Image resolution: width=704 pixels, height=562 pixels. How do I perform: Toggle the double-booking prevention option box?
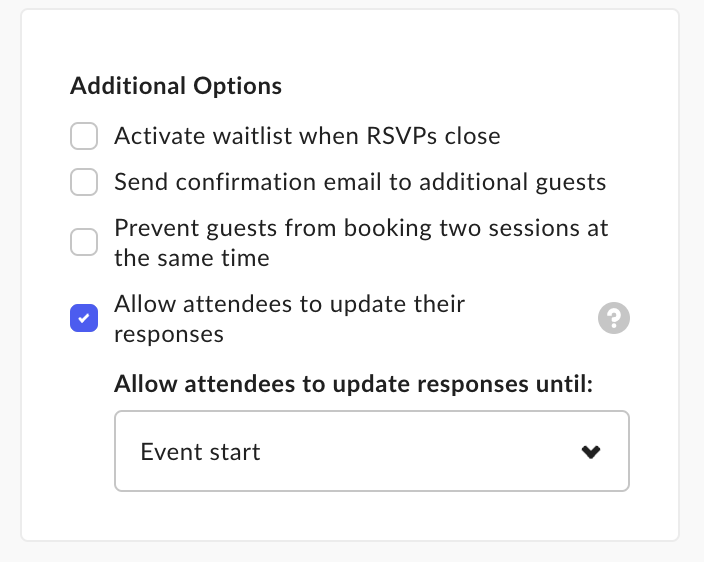point(84,242)
